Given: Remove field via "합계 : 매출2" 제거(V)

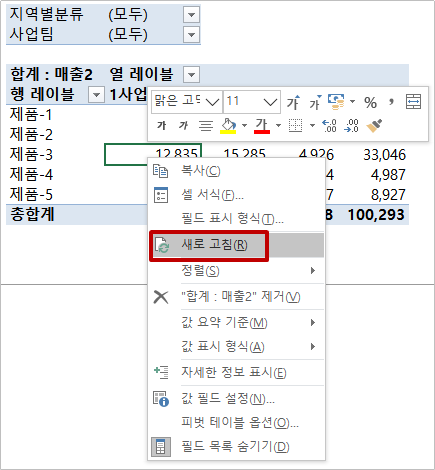Looking at the screenshot, I should click(236, 296).
